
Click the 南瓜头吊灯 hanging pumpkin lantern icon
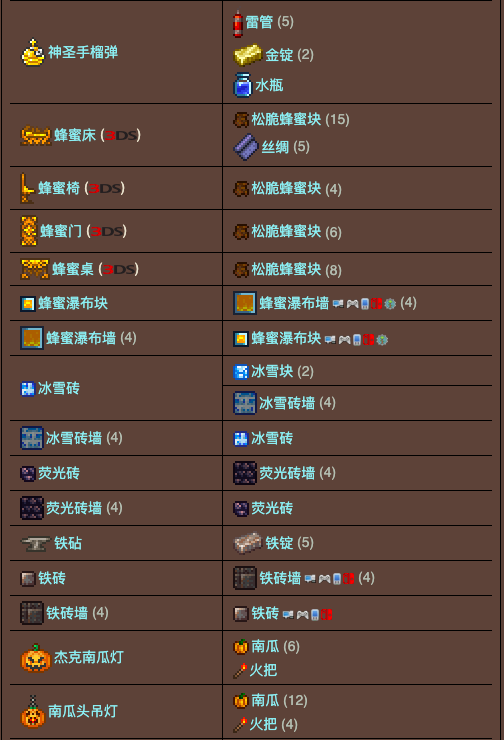coord(33,711)
